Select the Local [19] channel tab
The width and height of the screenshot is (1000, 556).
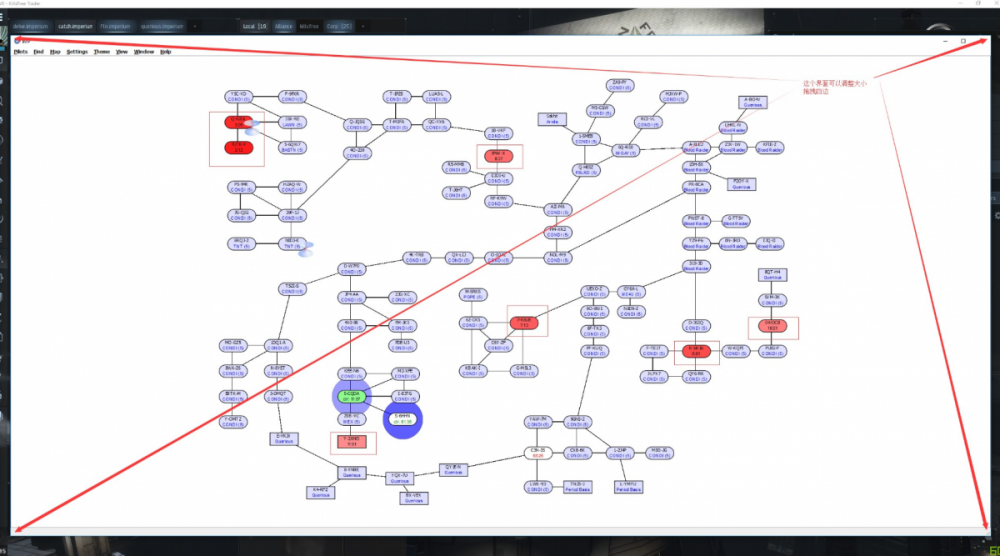[255, 24]
